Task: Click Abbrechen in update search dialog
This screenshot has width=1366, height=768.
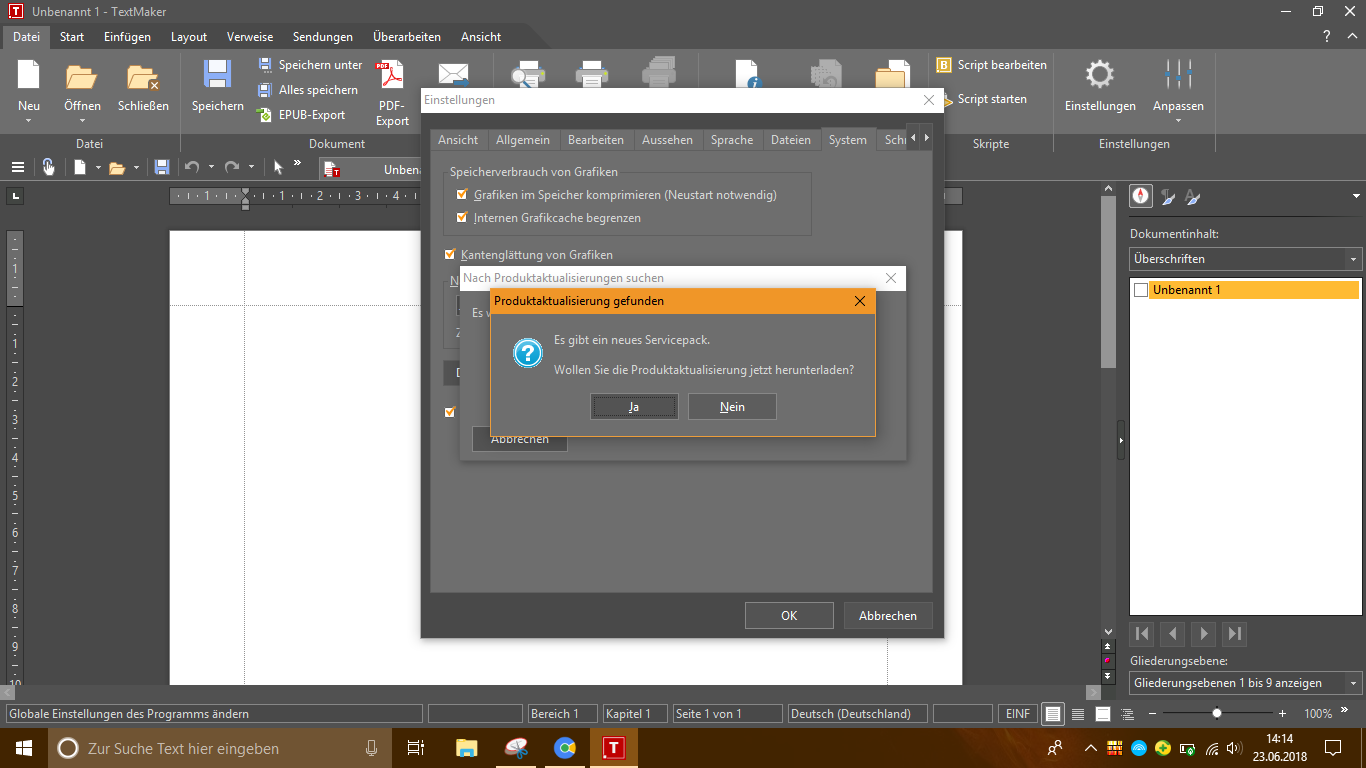Action: pos(519,440)
